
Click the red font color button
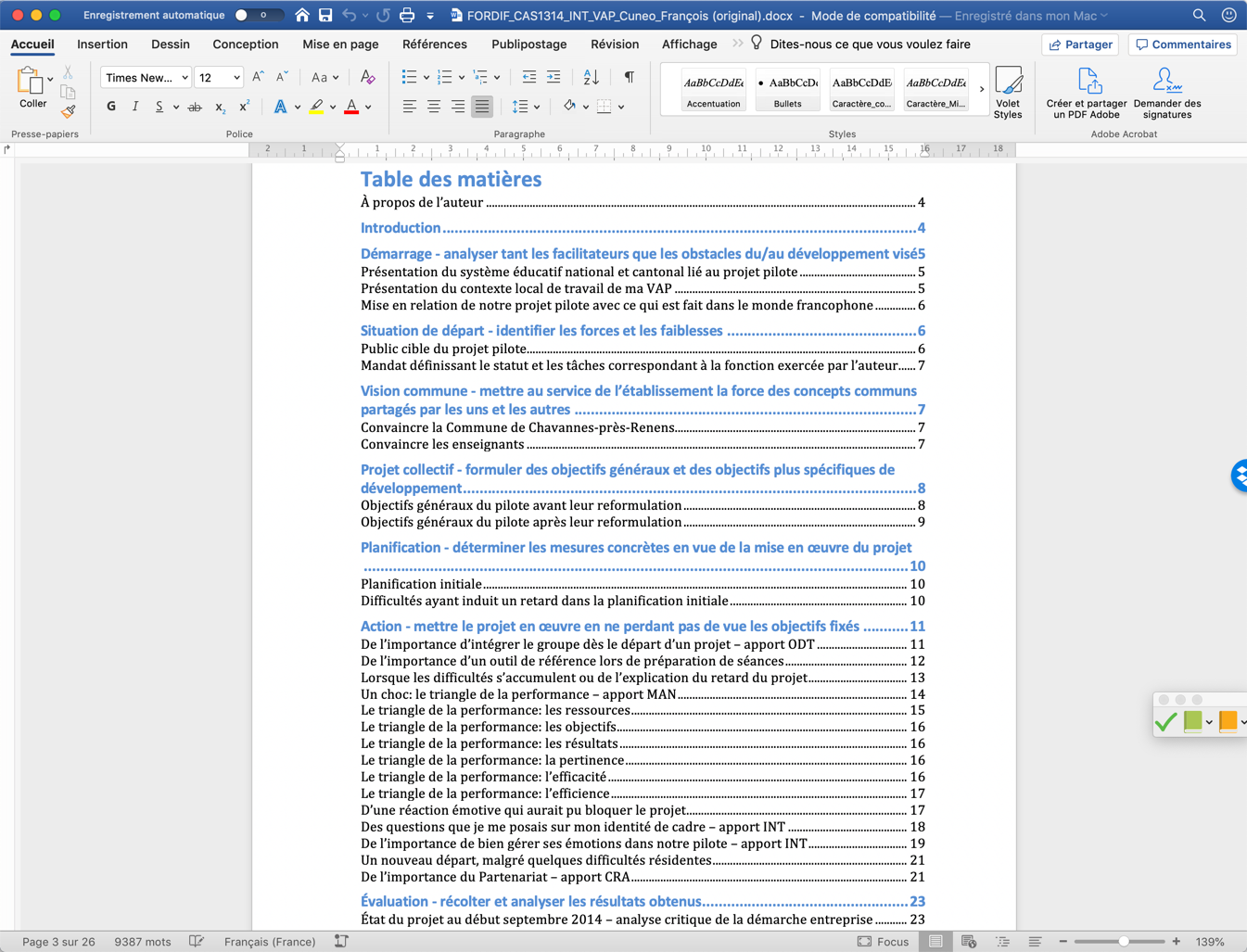point(351,108)
